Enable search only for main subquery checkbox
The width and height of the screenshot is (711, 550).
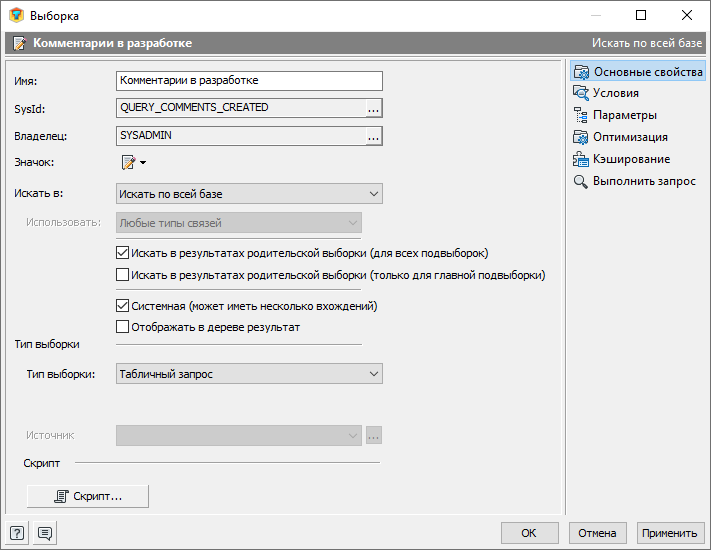click(123, 274)
